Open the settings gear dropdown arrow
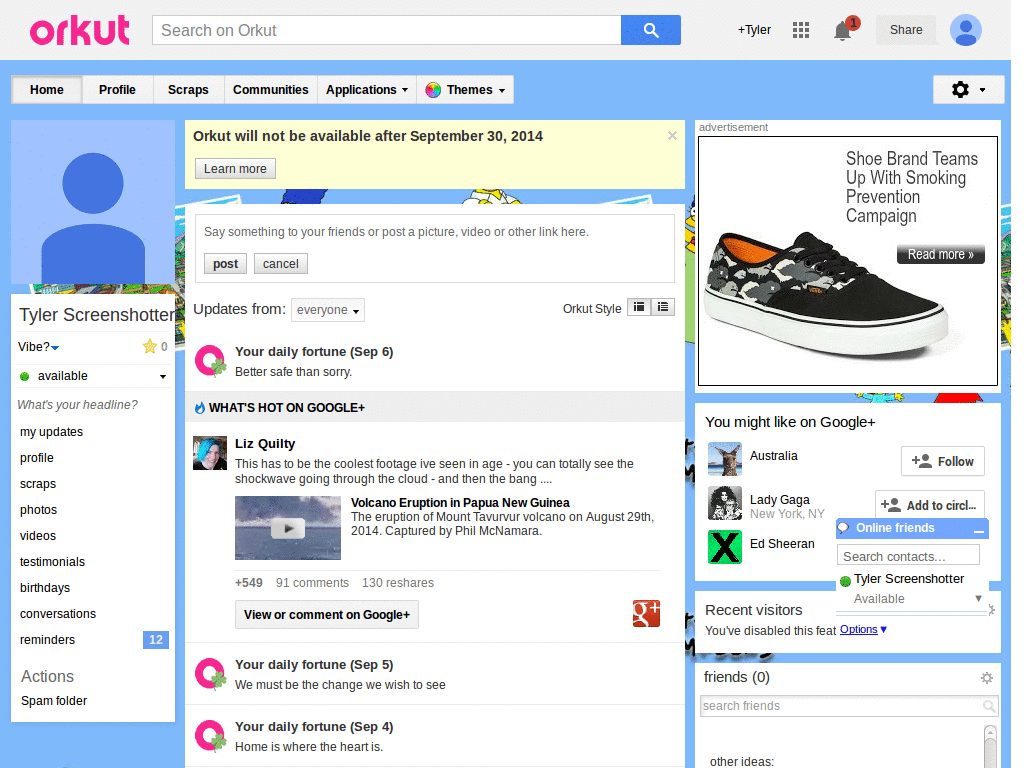This screenshot has height=768, width=1024. 982,90
